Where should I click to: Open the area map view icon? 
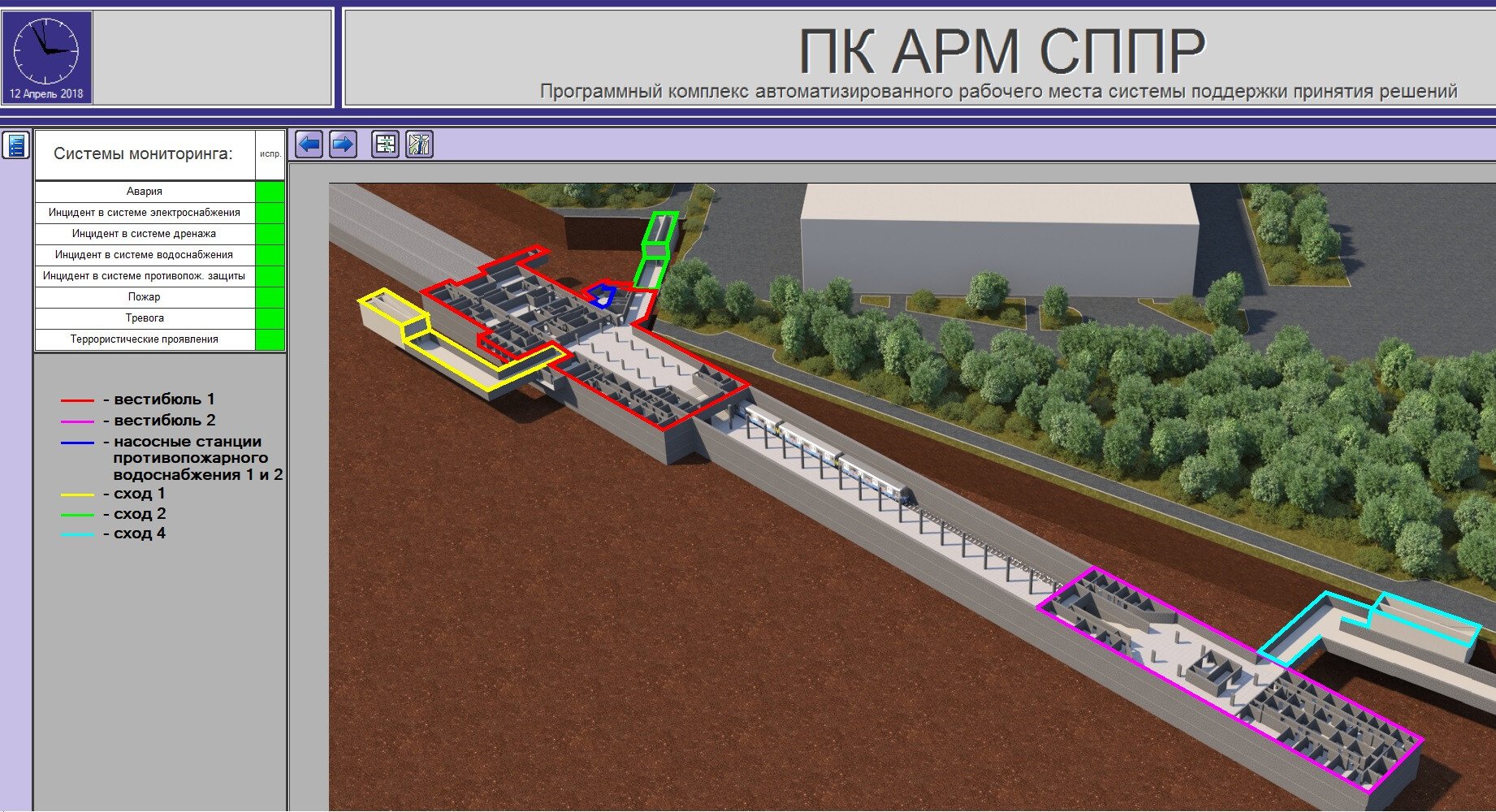[419, 145]
